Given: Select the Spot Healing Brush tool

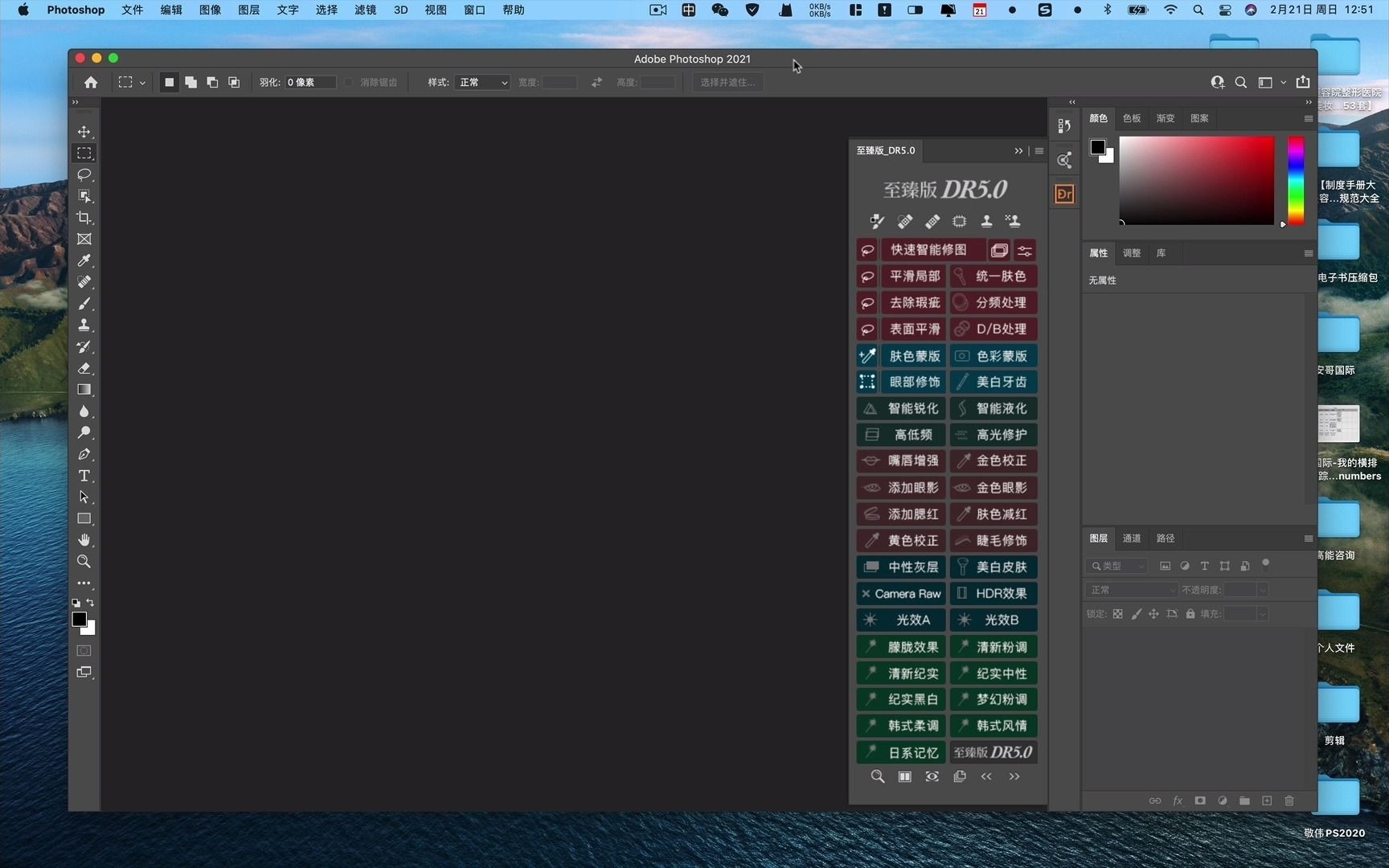Looking at the screenshot, I should click(x=84, y=282).
